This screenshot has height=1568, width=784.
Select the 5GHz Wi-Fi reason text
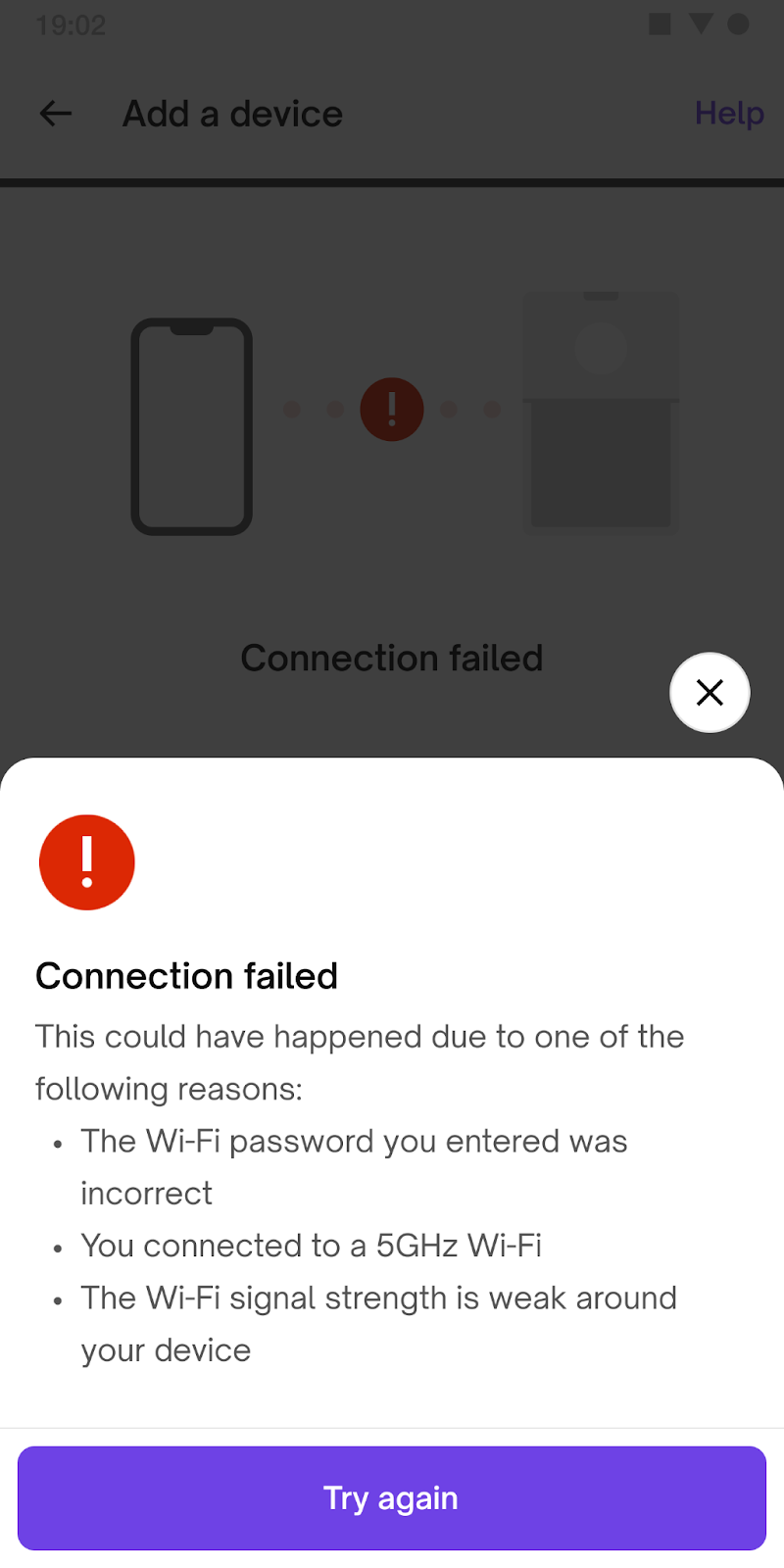pyautogui.click(x=312, y=1246)
